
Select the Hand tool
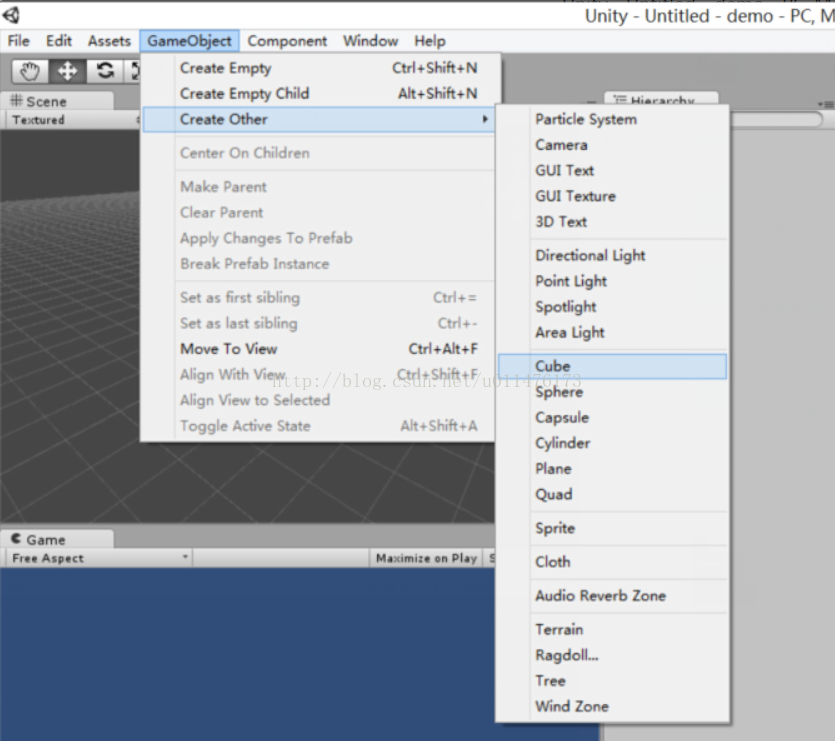(x=30, y=71)
